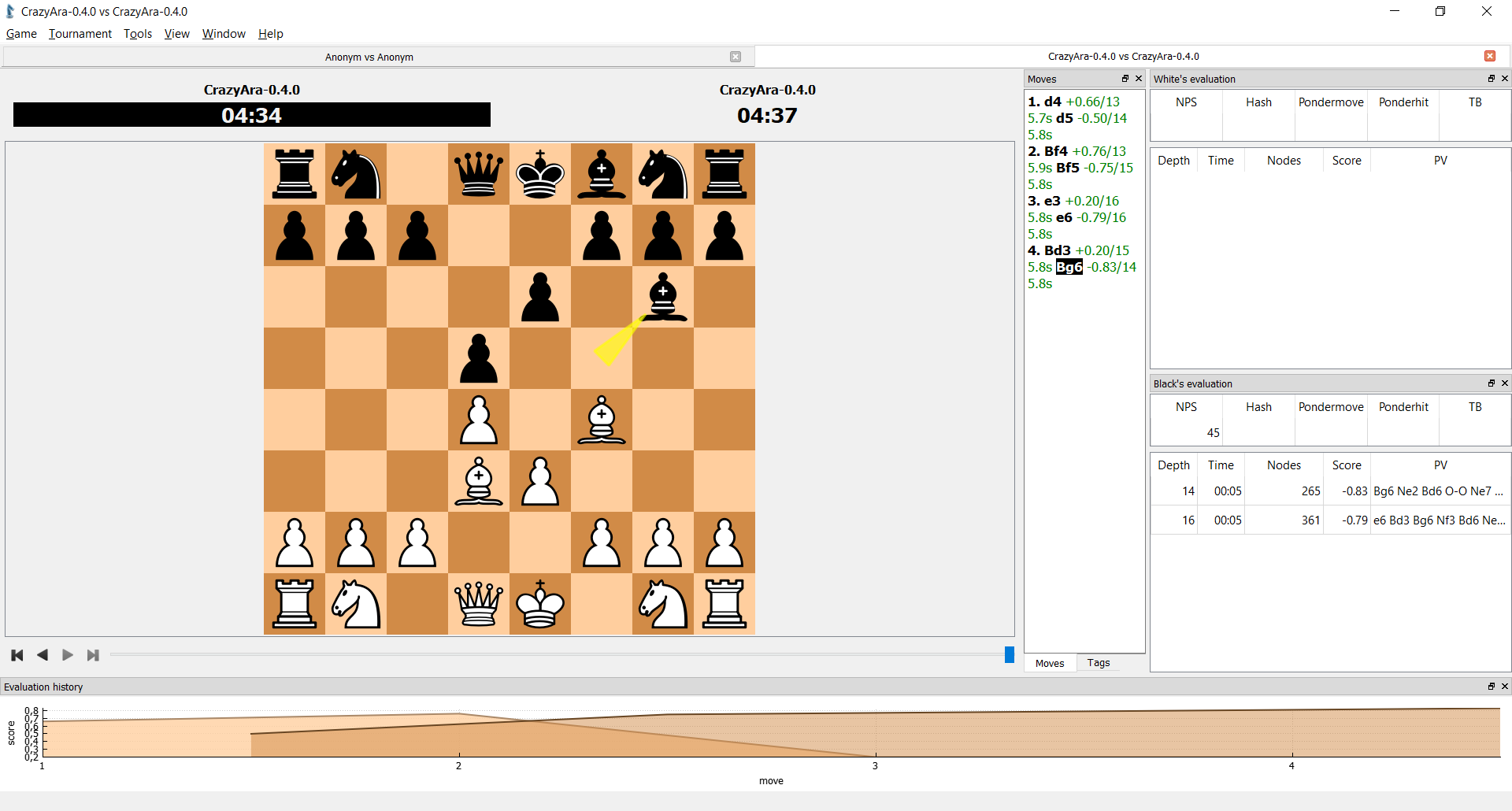1512x811 pixels.
Task: Select the depth 14 PV row
Action: [x=1330, y=491]
